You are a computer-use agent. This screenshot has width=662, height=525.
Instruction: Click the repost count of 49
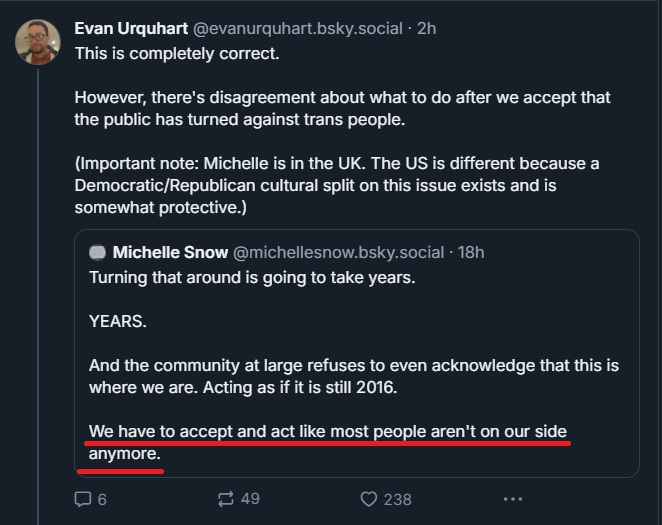pos(249,498)
